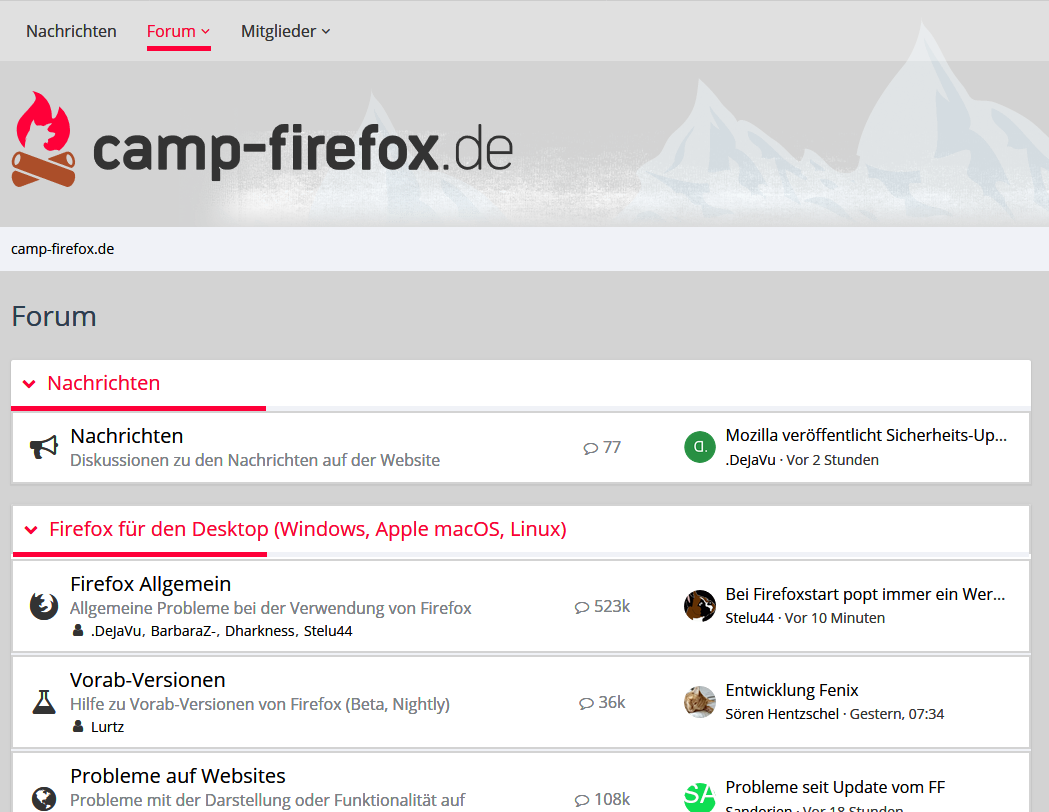Click the comment bubble icon next to 36k
This screenshot has width=1049, height=812.
pyautogui.click(x=587, y=704)
